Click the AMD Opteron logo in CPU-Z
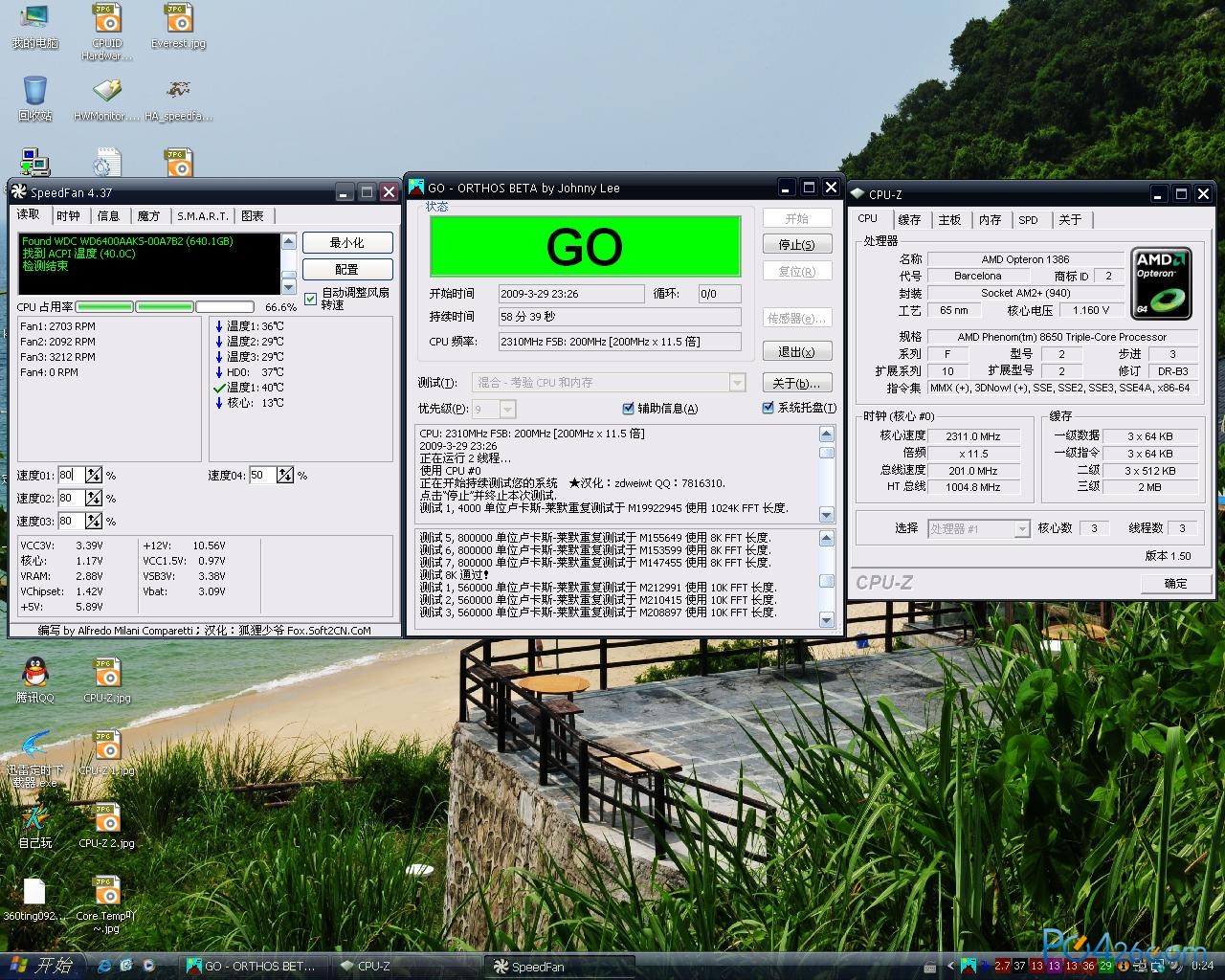1225x980 pixels. tap(1162, 283)
